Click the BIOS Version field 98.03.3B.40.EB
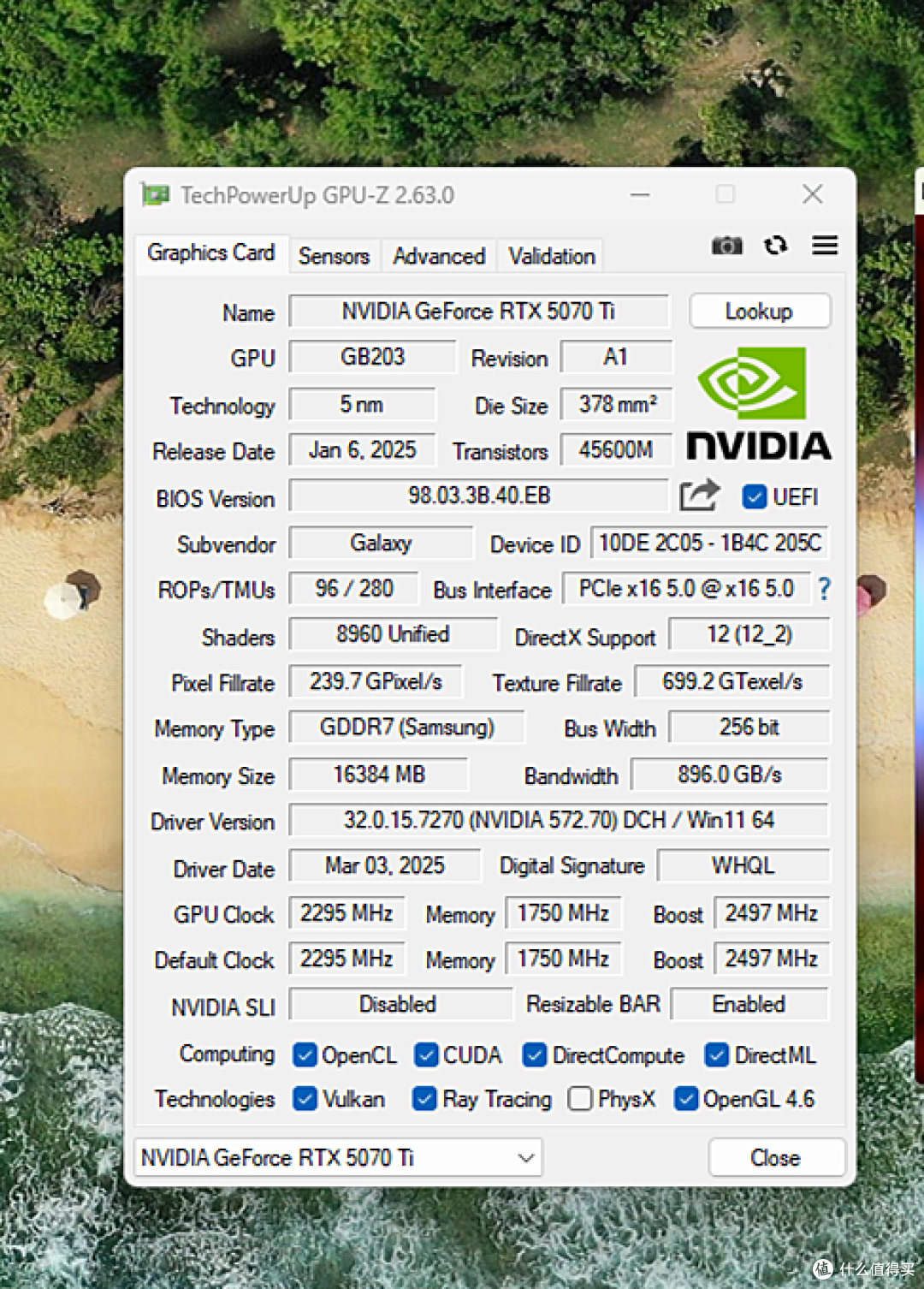The image size is (924, 1289). 478,496
